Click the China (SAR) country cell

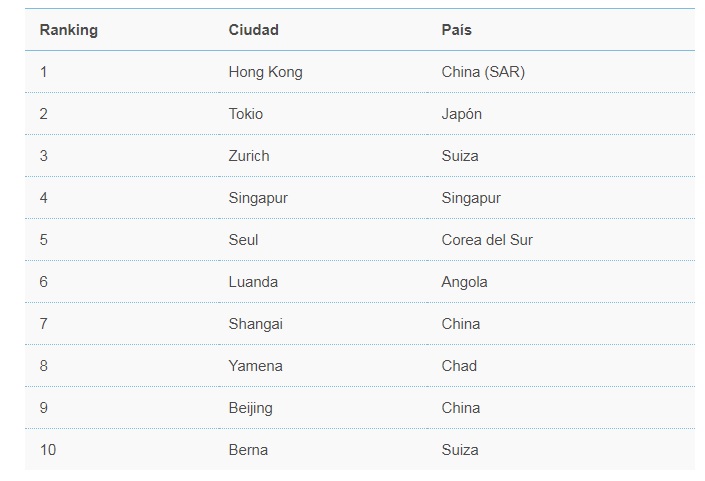click(x=483, y=72)
